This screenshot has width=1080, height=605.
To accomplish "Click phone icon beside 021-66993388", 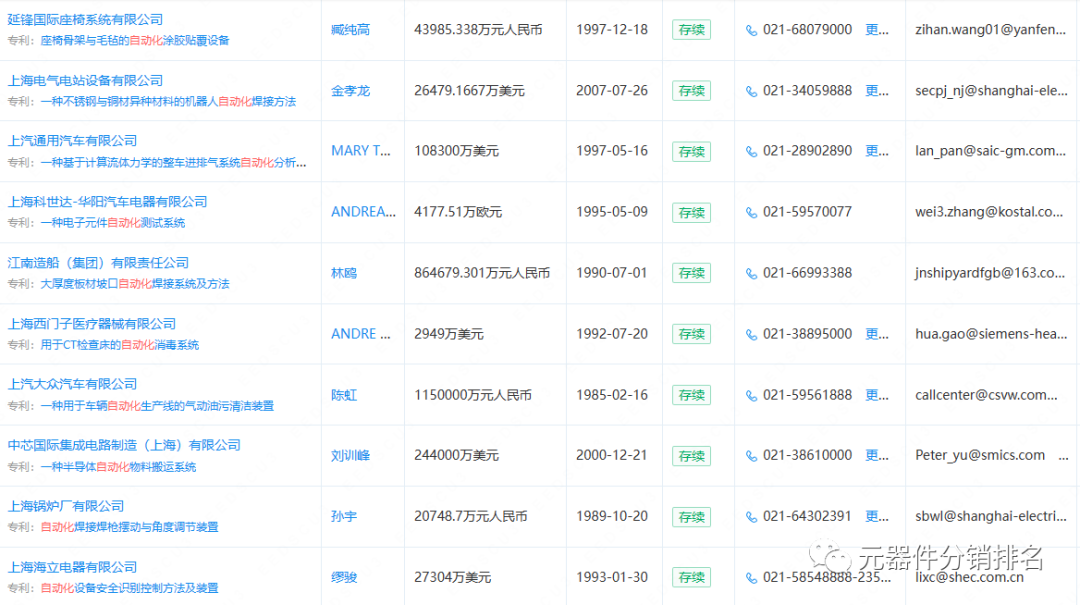I will tap(751, 274).
